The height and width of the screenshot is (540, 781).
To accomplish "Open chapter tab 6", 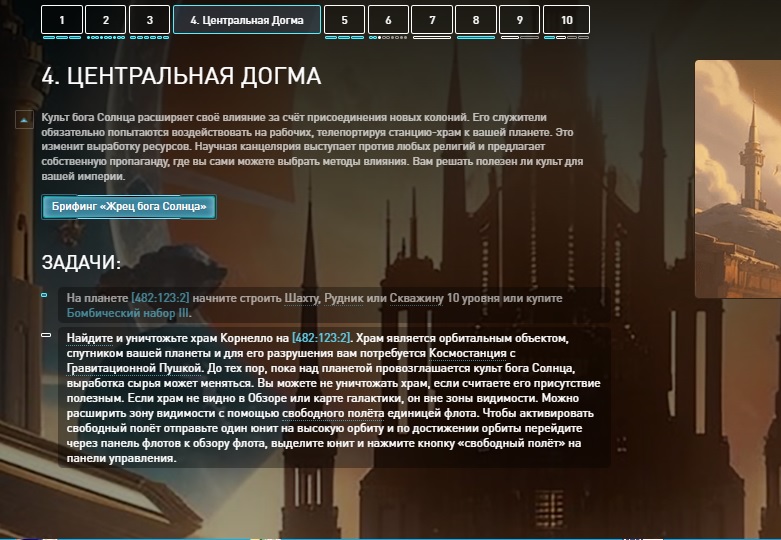I will click(x=388, y=20).
